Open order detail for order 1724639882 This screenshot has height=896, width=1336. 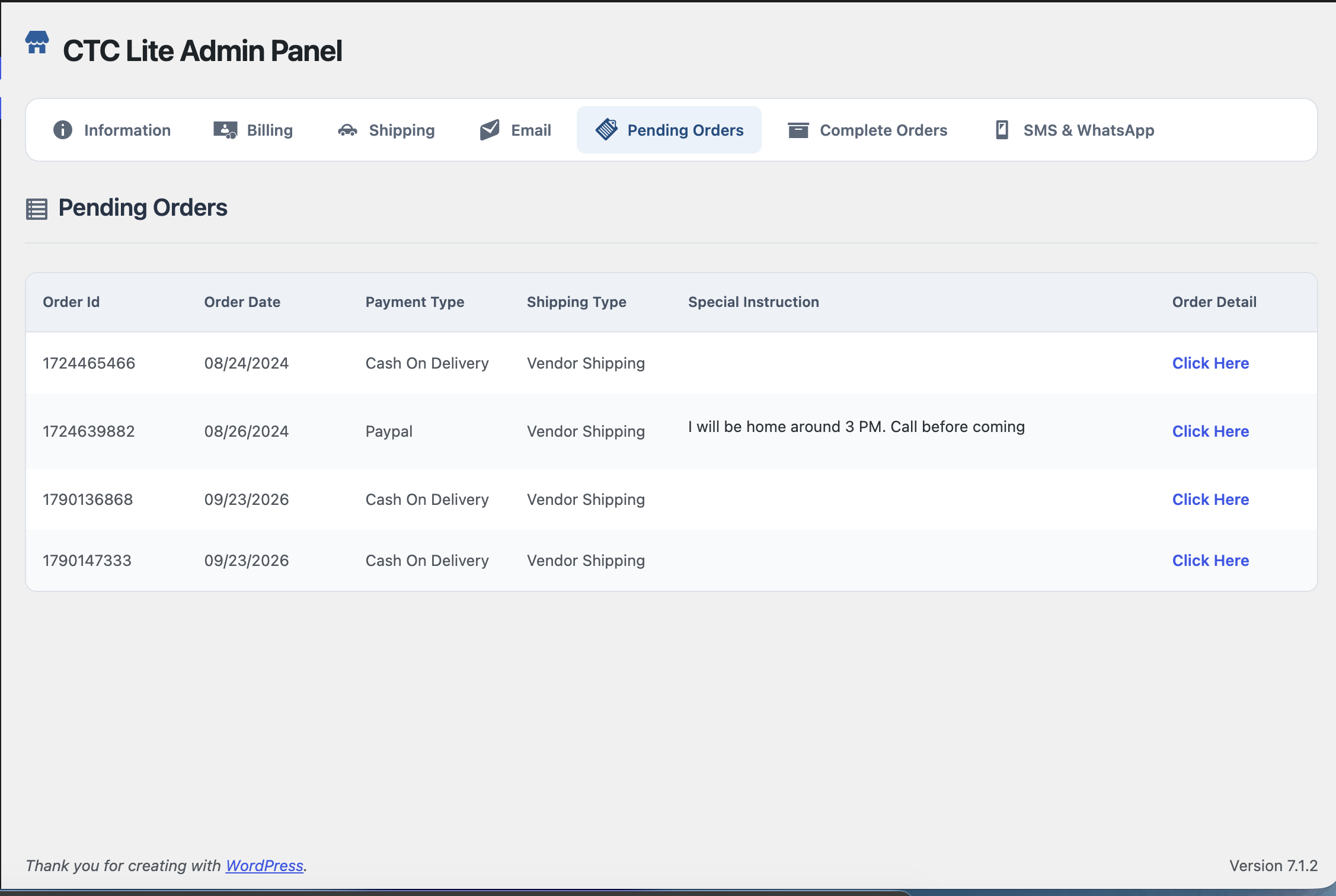[x=1210, y=431]
